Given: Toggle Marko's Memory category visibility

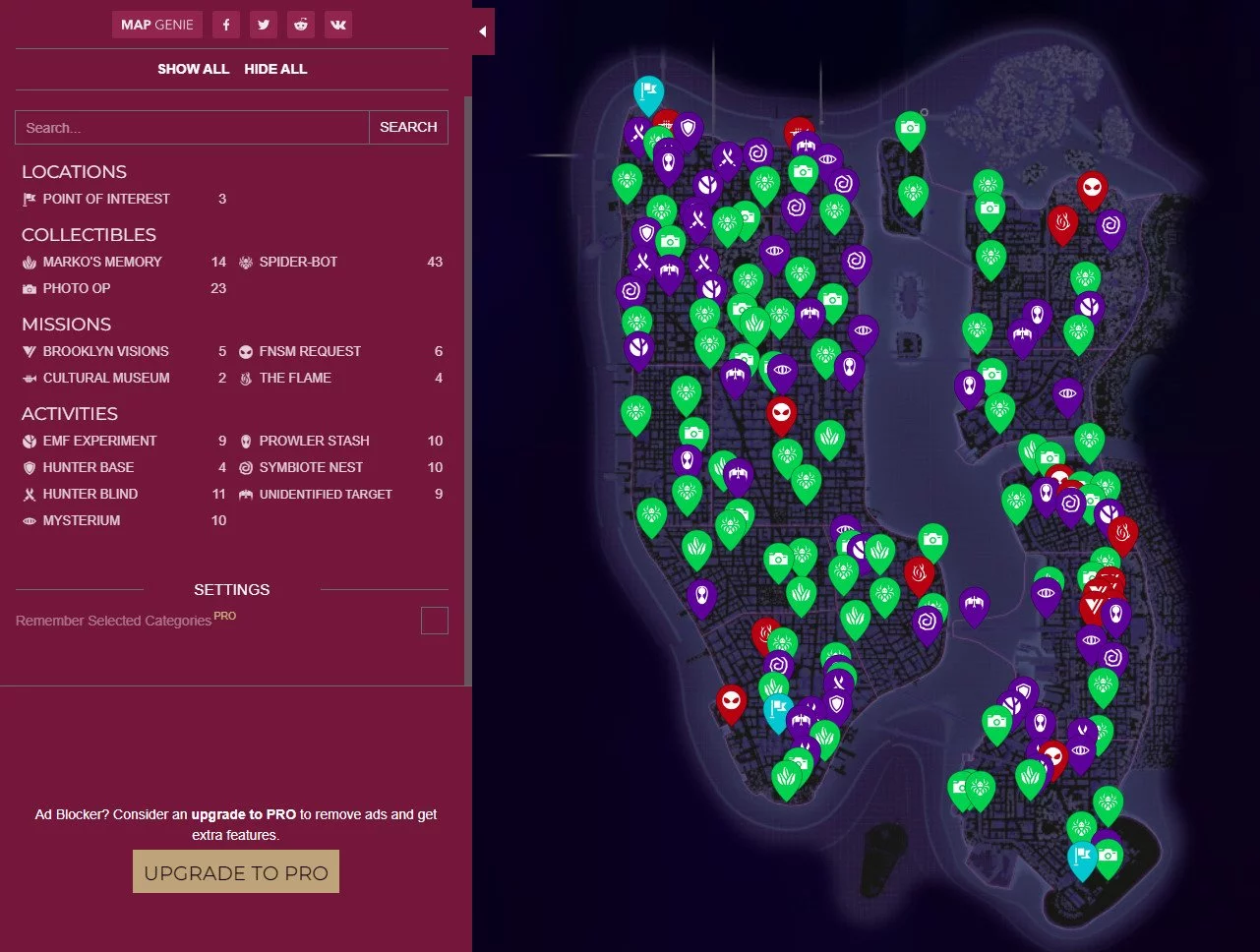Looking at the screenshot, I should (x=124, y=262).
